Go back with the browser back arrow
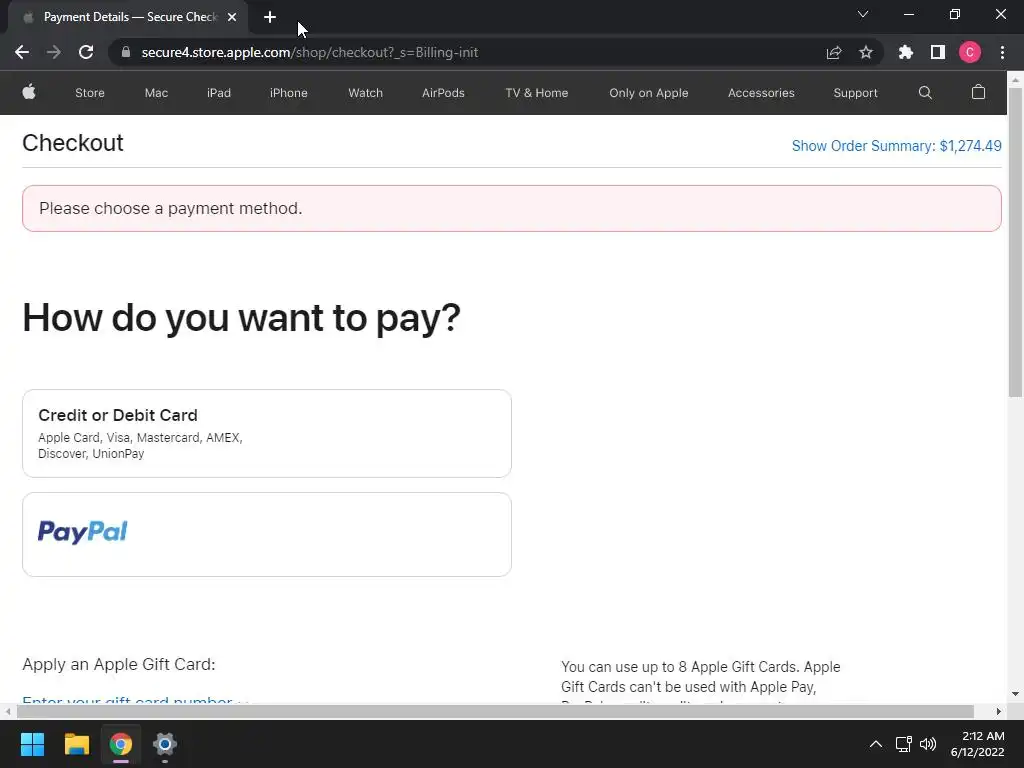 pyautogui.click(x=22, y=52)
